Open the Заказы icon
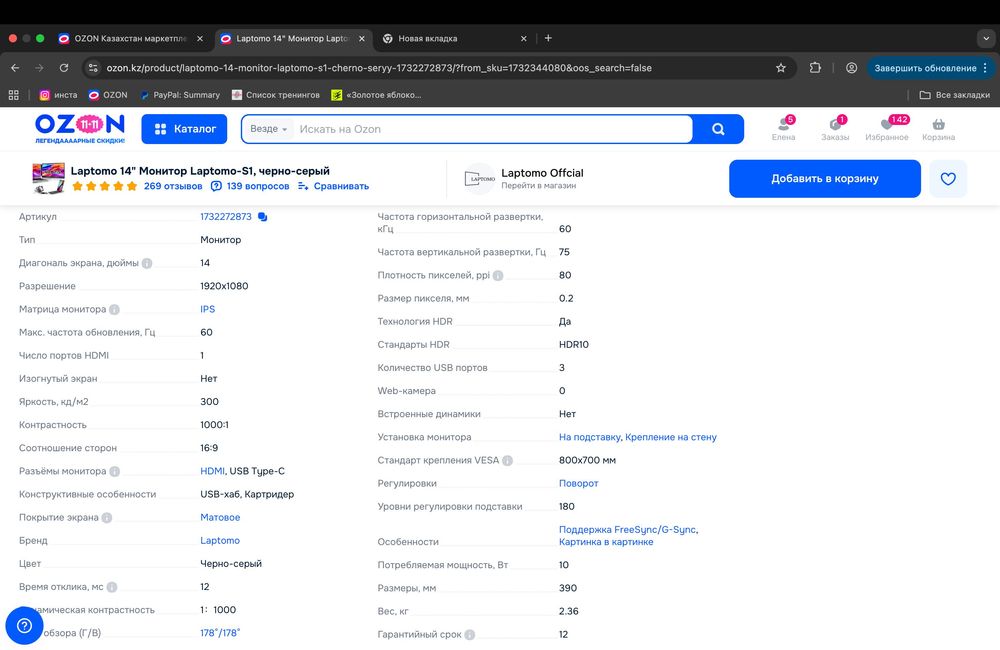Image resolution: width=1000 pixels, height=650 pixels. pos(835,128)
